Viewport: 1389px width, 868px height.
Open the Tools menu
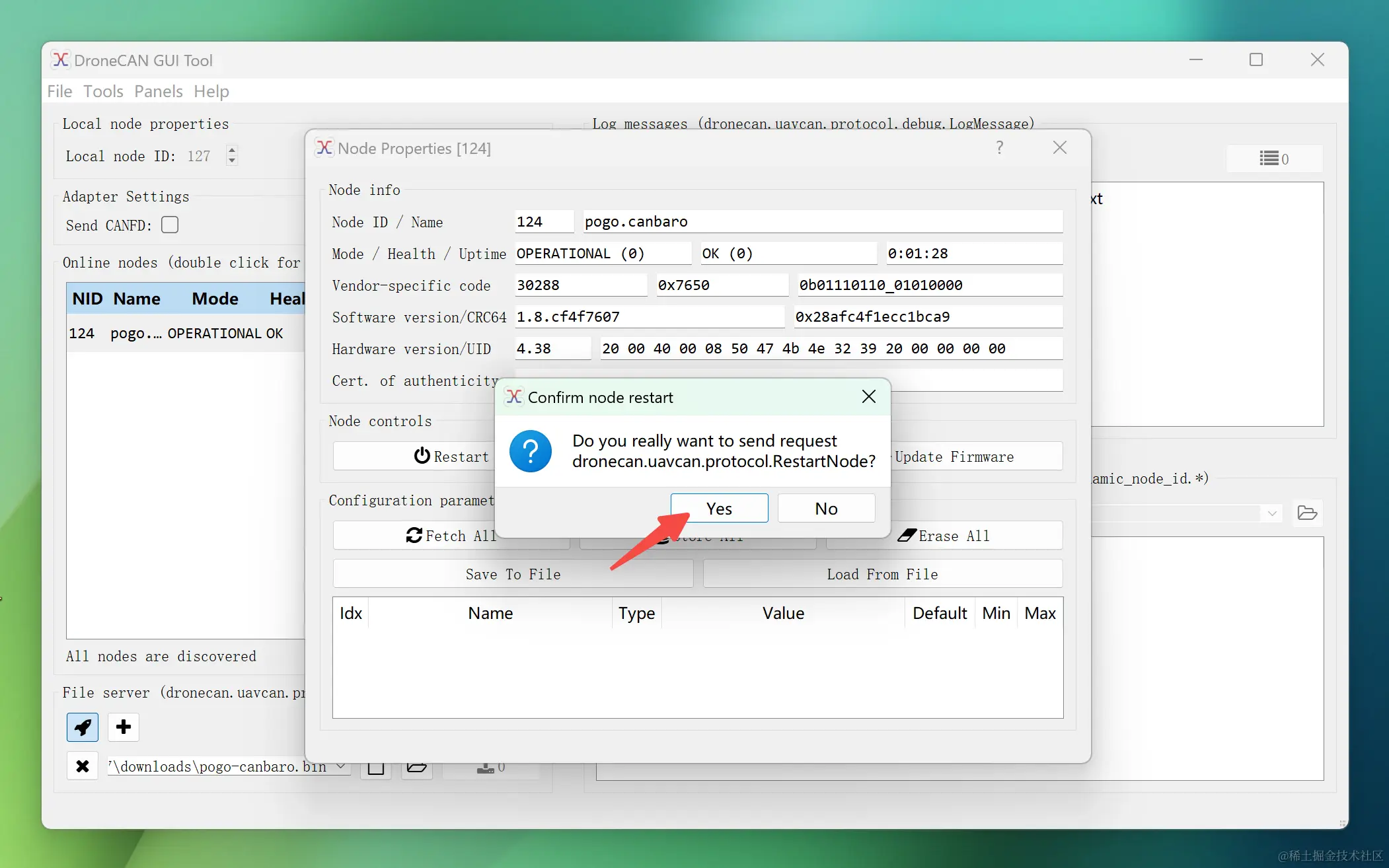103,91
